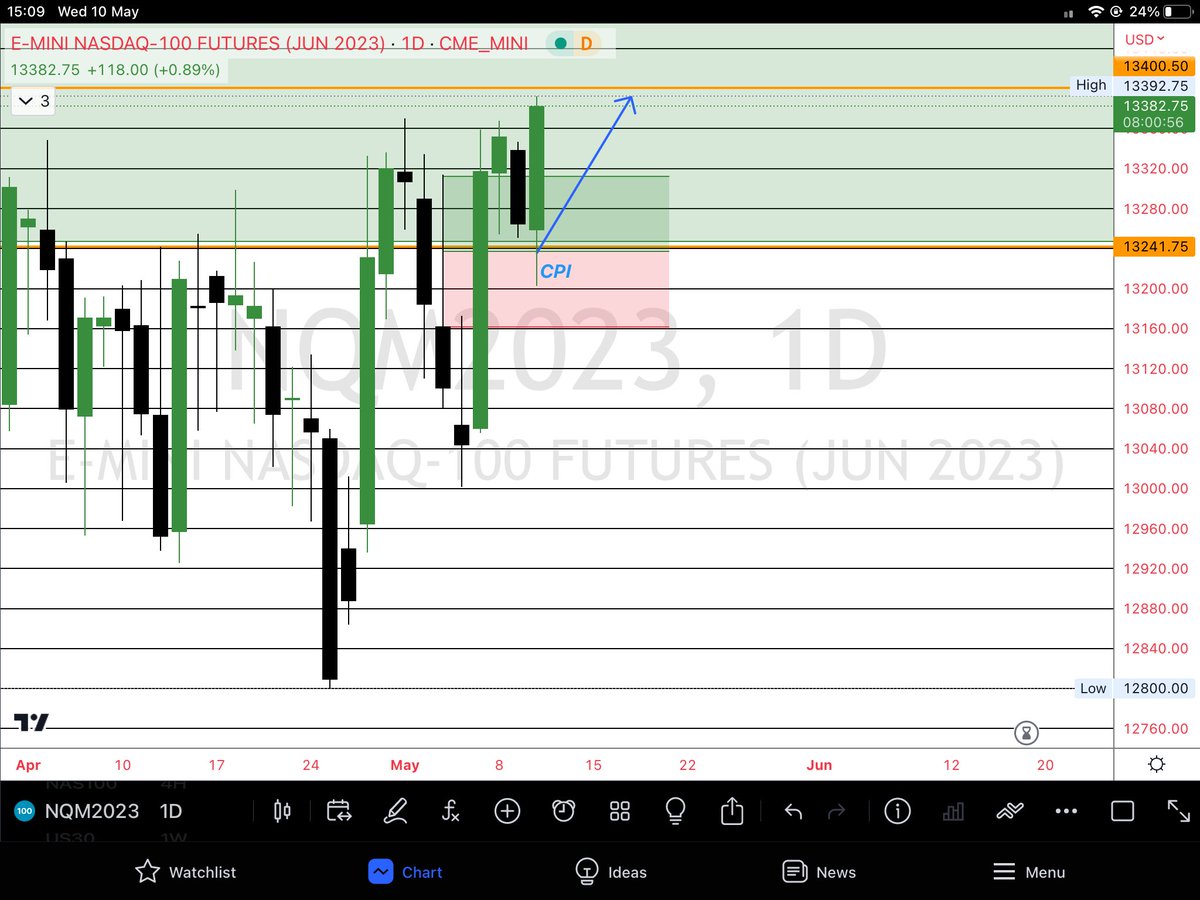
Task: Open the compare lines icon
Action: [x=1010, y=811]
